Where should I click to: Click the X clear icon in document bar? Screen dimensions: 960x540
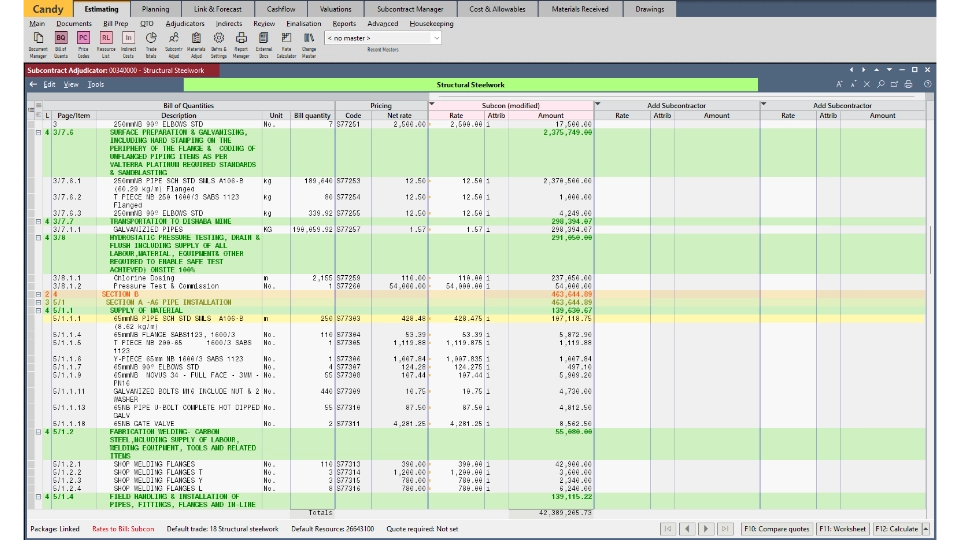pyautogui.click(x=867, y=84)
